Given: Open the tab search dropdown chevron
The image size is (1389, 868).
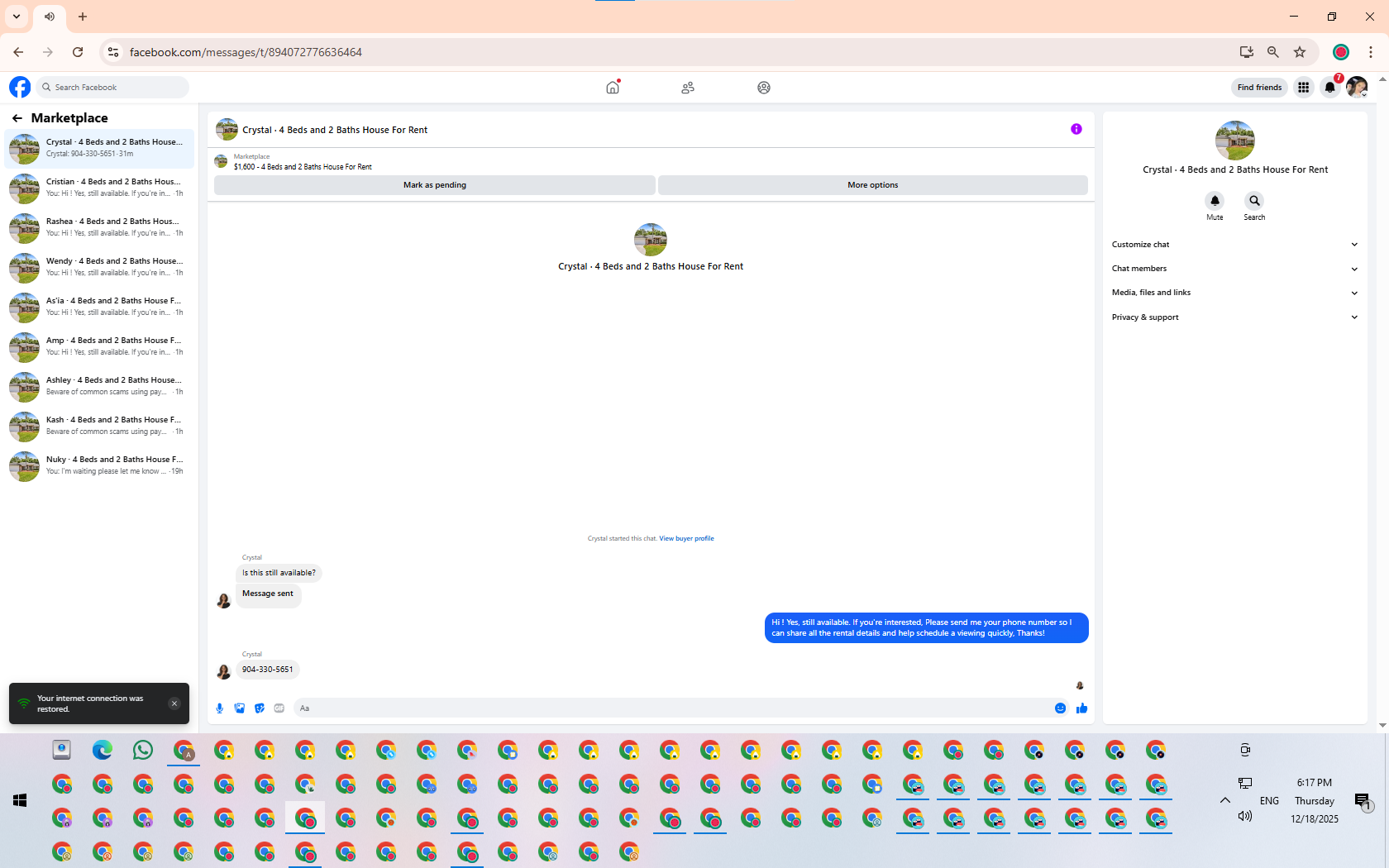Looking at the screenshot, I should pyautogui.click(x=17, y=17).
